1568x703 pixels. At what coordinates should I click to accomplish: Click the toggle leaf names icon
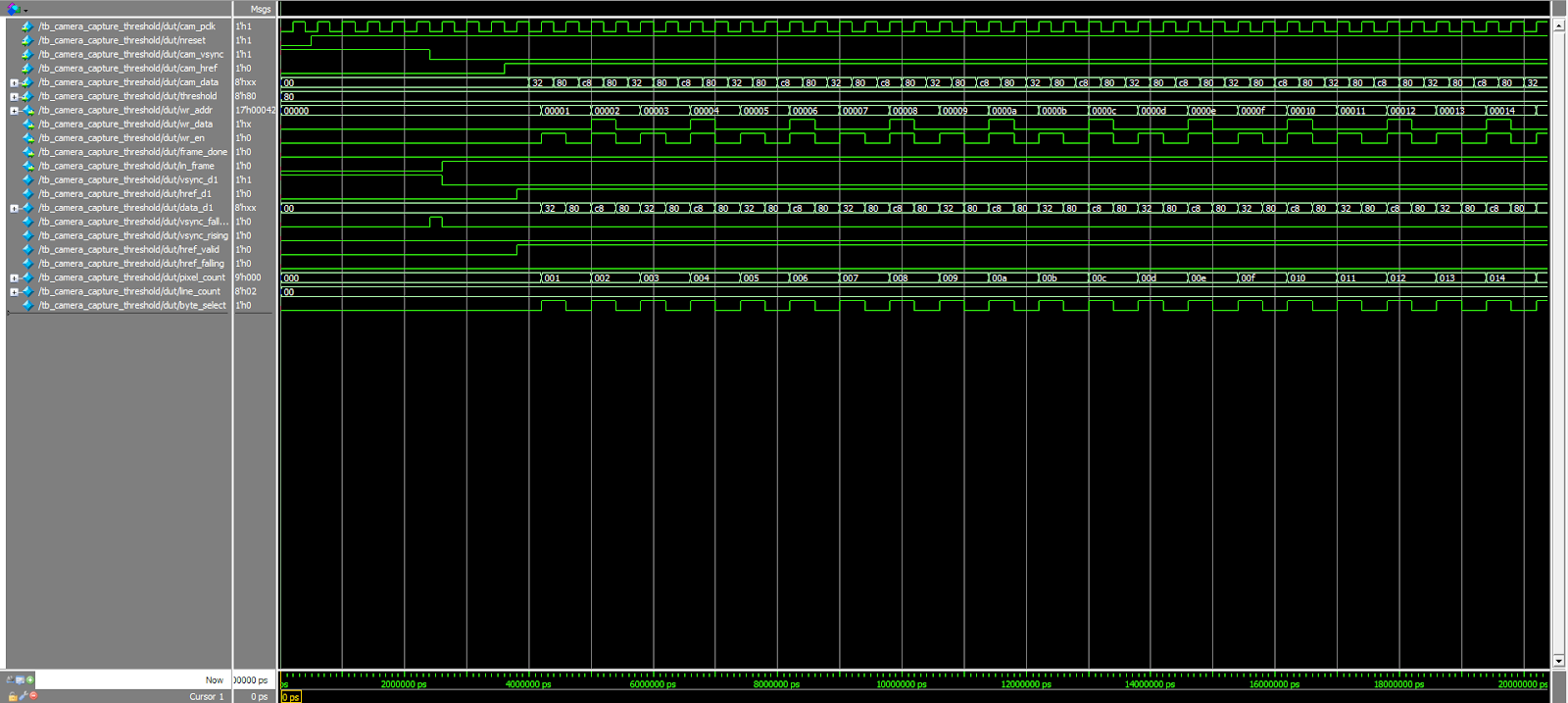coord(10,679)
